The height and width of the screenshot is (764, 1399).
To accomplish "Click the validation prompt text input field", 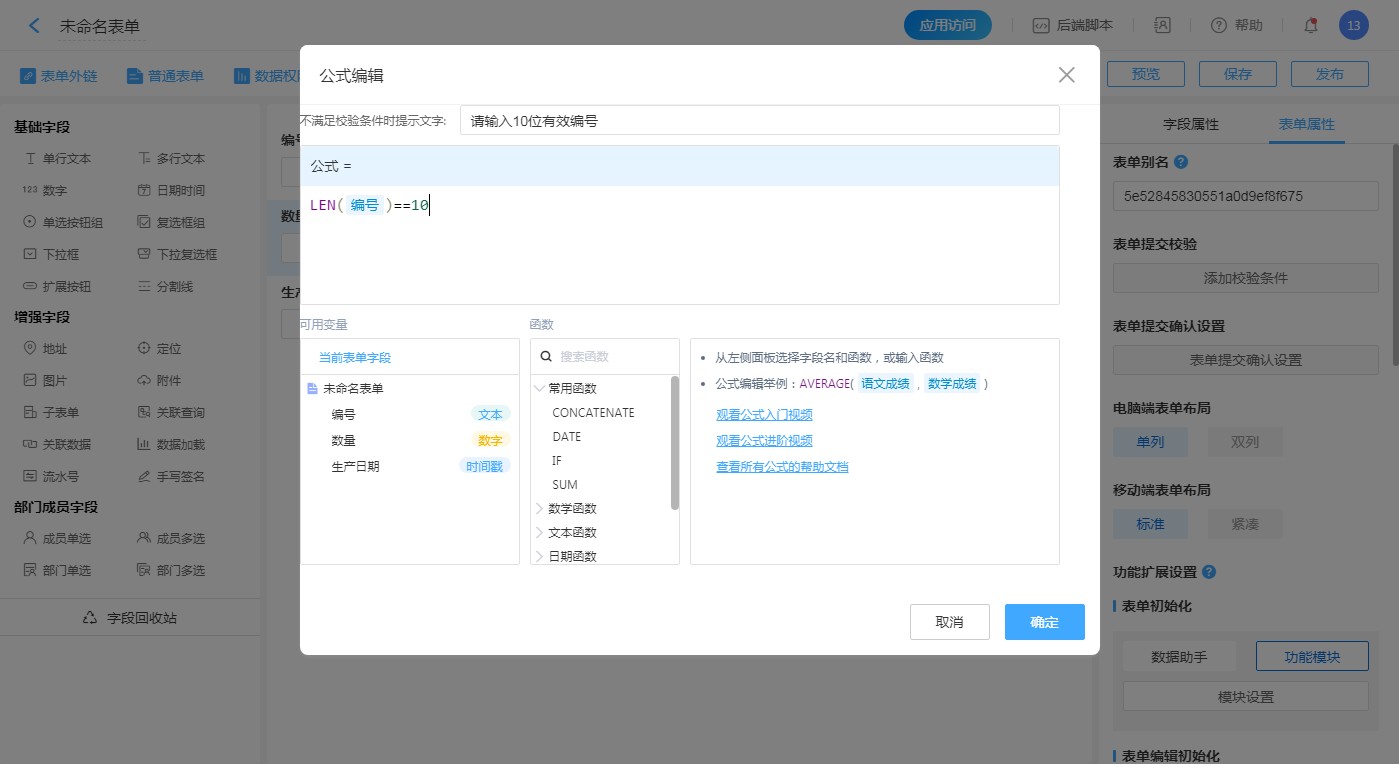I will point(759,121).
